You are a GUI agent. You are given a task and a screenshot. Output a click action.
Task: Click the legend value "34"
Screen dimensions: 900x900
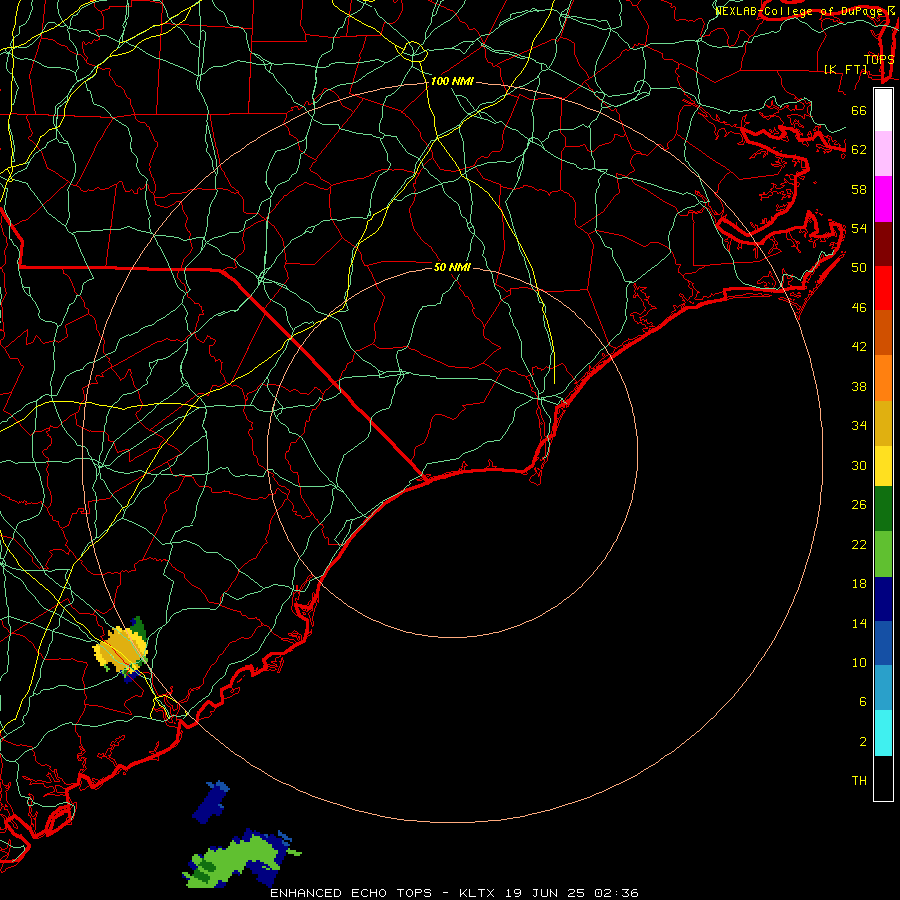(x=859, y=426)
